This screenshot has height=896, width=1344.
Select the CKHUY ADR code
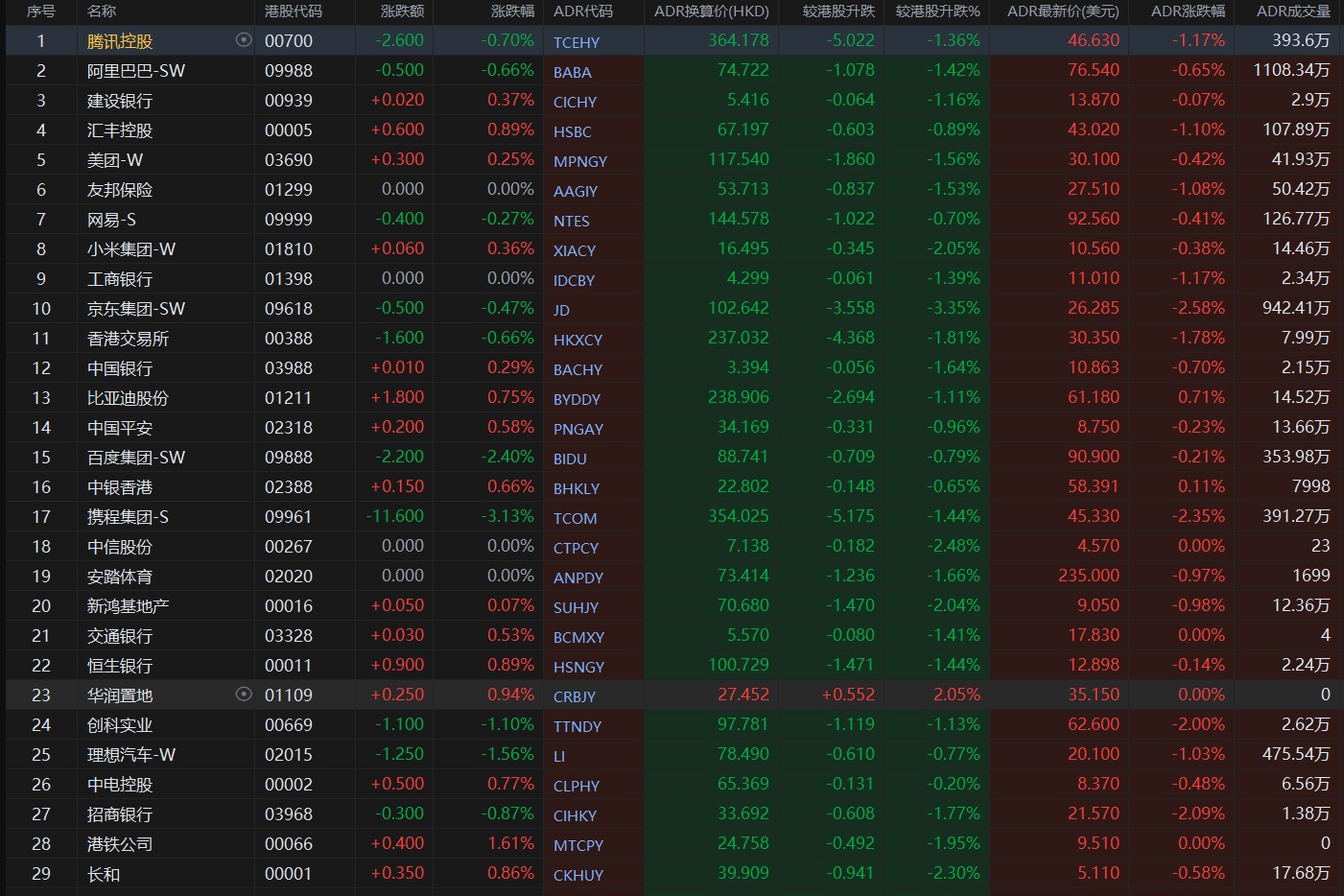click(578, 875)
